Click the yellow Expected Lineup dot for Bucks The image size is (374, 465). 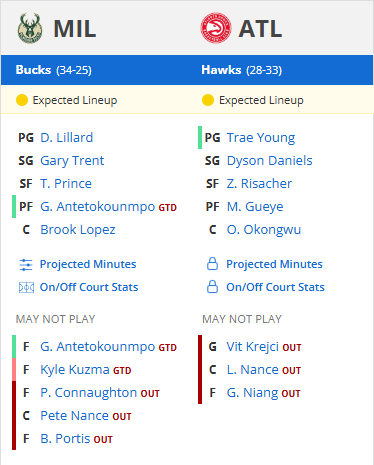click(22, 100)
